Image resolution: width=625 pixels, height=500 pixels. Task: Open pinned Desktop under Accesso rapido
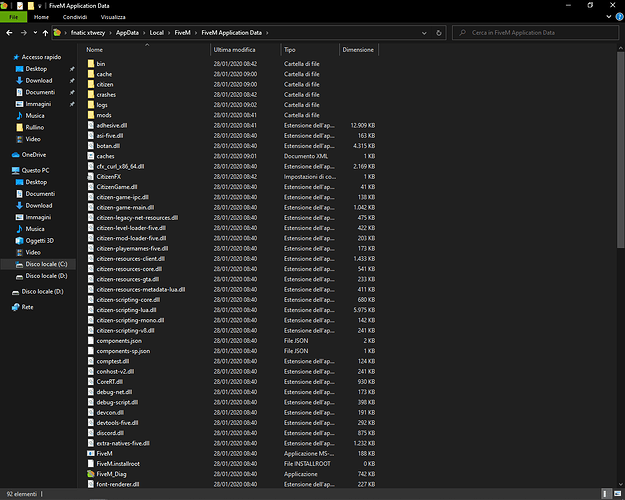pyautogui.click(x=36, y=69)
